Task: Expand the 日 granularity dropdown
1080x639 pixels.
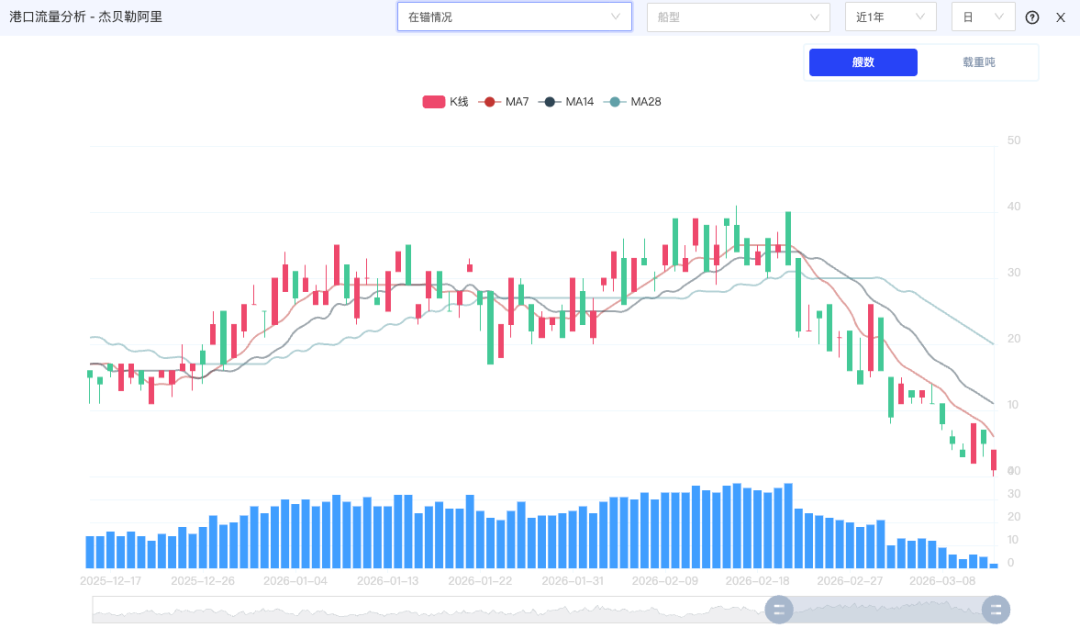Action: 982,17
